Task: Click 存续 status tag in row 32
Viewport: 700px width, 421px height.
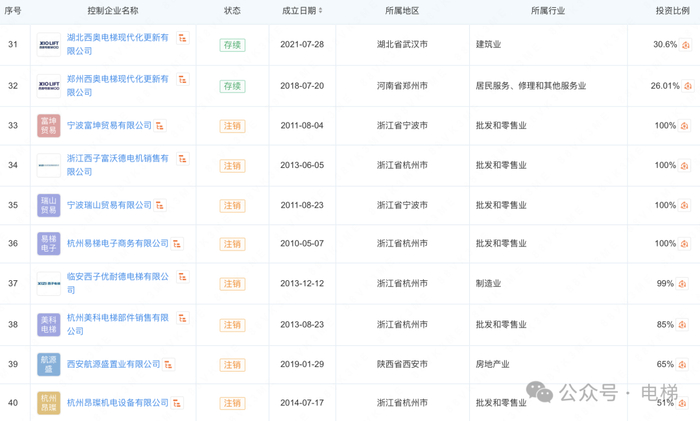Action: pos(232,86)
